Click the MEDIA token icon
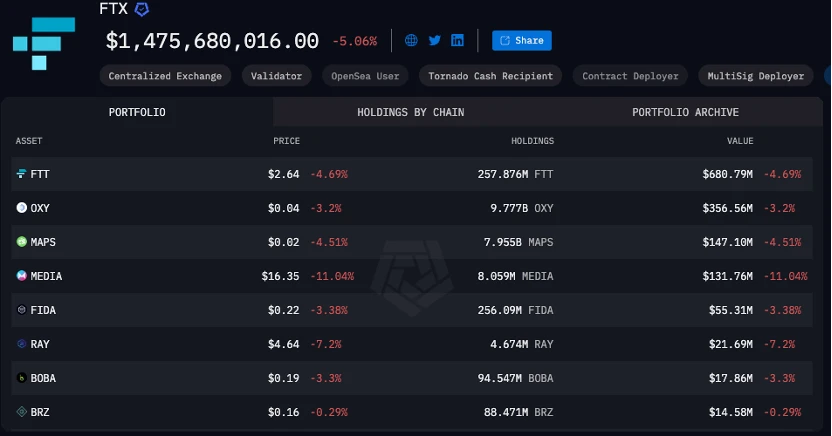Screen dimensions: 832x436 coord(22,276)
